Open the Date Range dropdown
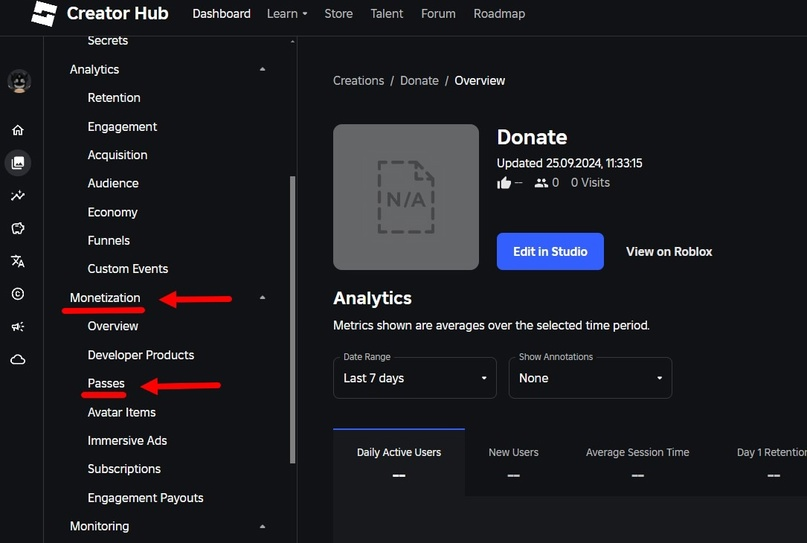Viewport: 807px width, 543px height. coord(414,378)
